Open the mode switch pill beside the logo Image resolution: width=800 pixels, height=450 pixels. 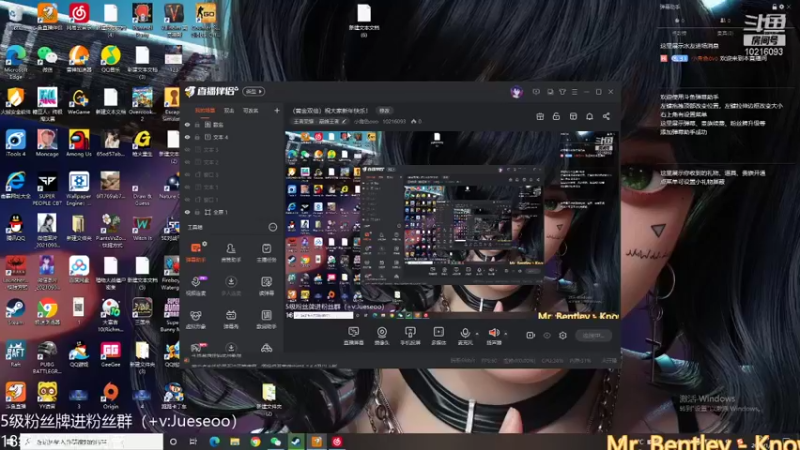(254, 92)
